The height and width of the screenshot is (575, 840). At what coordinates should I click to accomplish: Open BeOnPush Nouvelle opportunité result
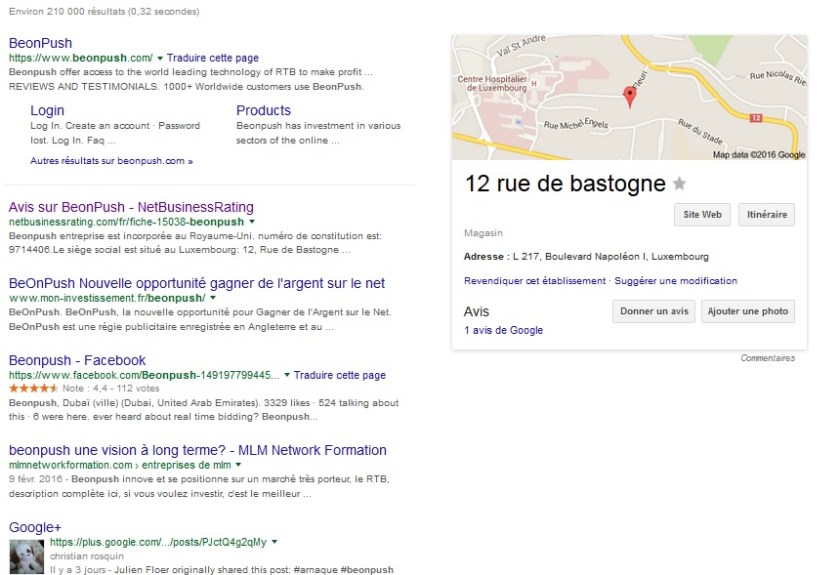pos(197,283)
